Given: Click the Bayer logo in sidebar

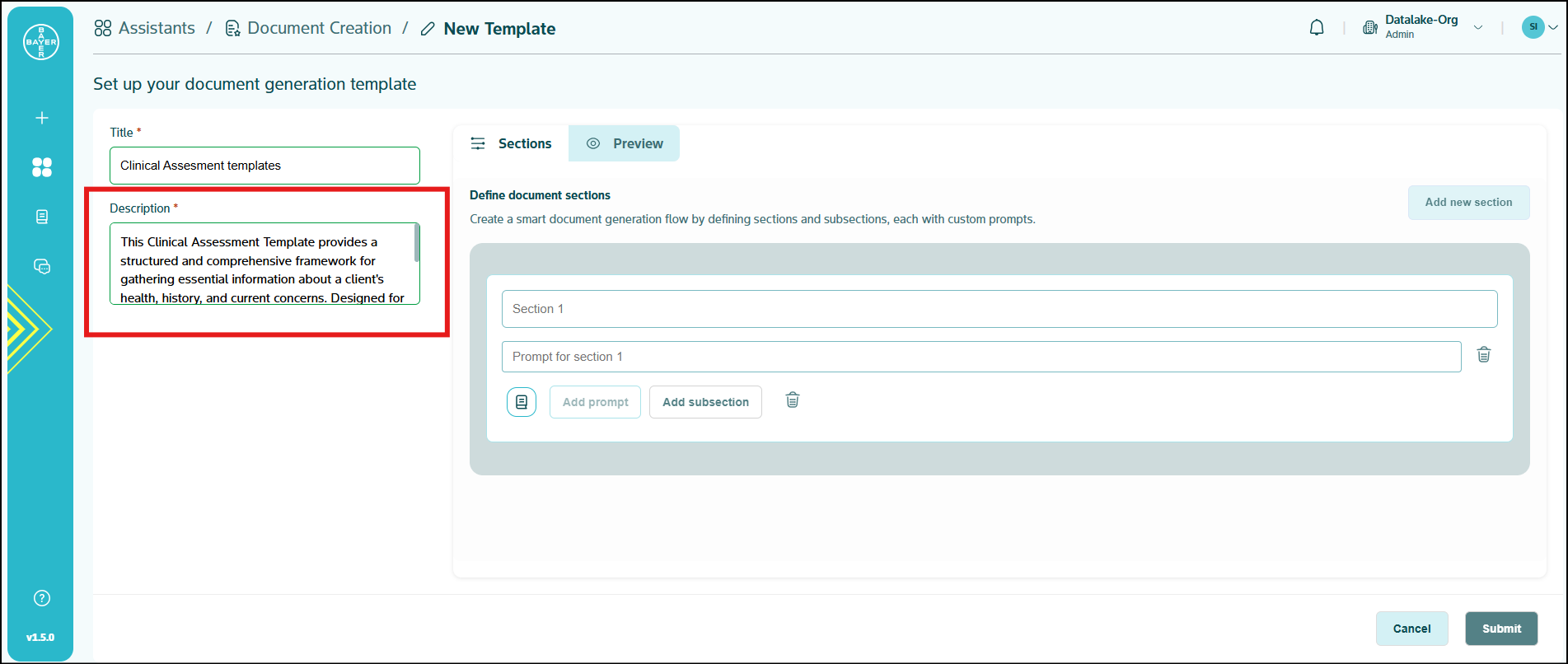Looking at the screenshot, I should [x=41, y=42].
